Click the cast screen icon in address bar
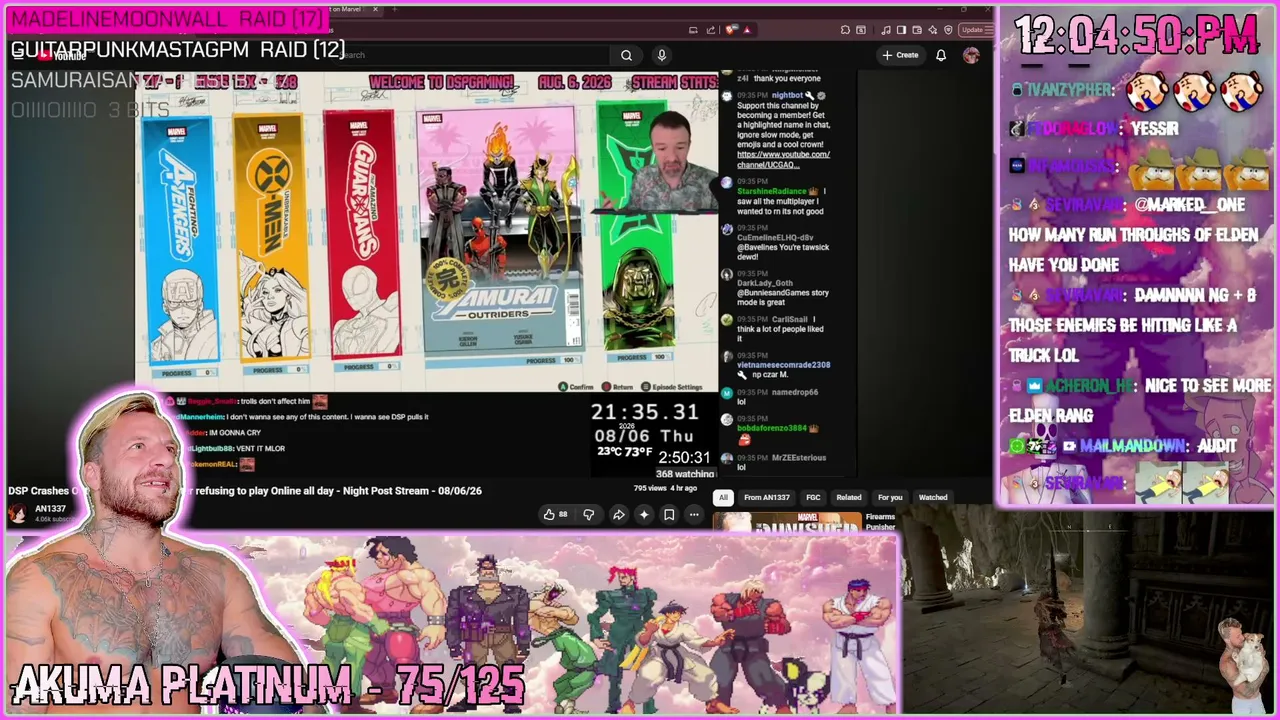 pos(693,30)
